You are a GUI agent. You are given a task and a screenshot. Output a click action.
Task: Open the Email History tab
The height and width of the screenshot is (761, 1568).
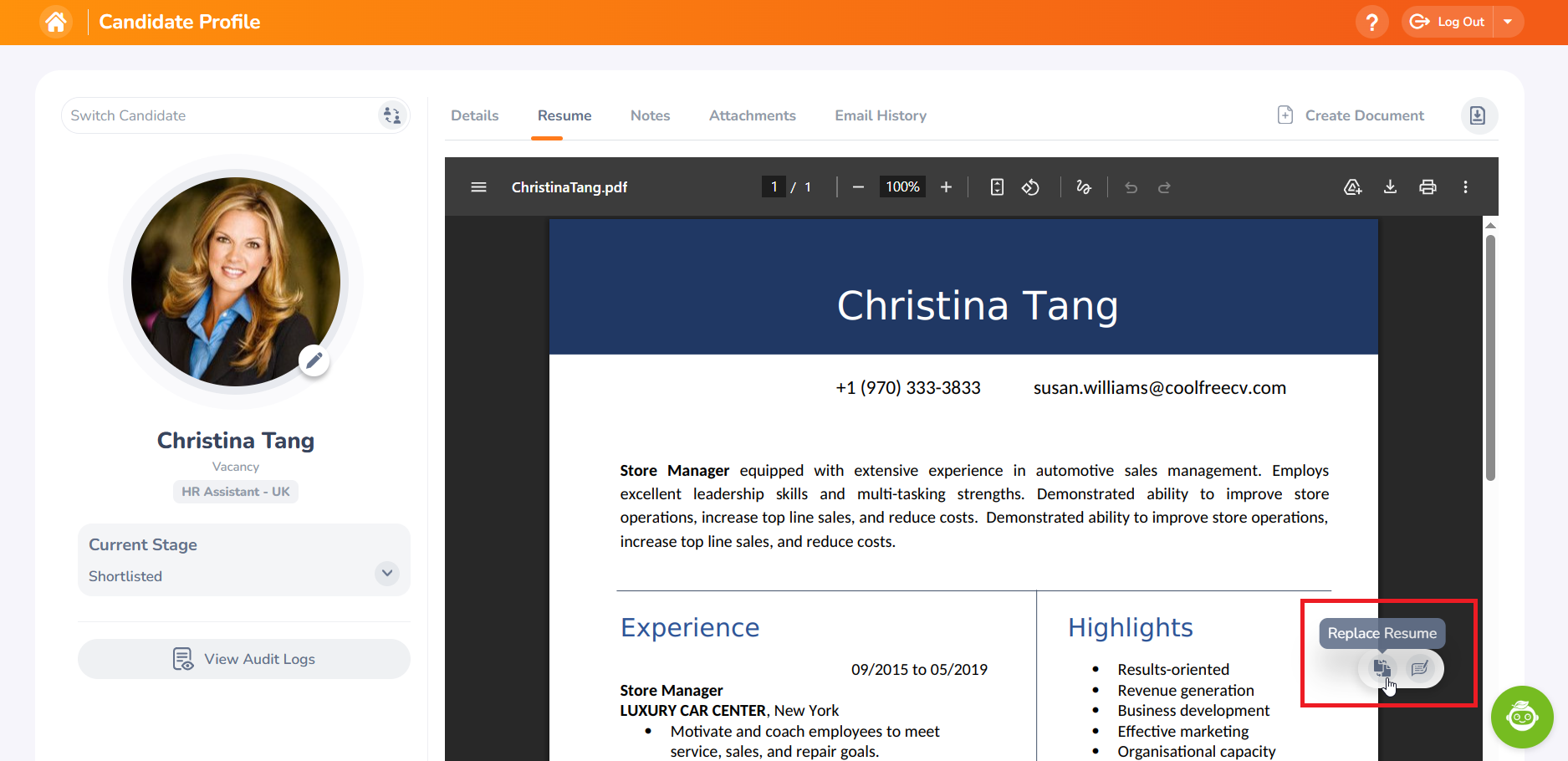tap(880, 115)
